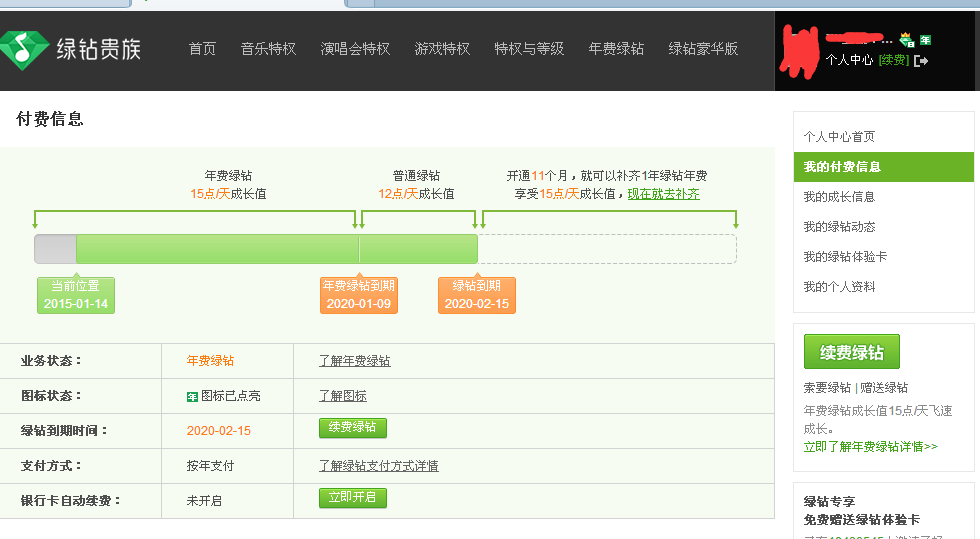Viewport: 980px width, 539px height.
Task: Open the 游戏特权 navigation item
Action: coord(442,49)
